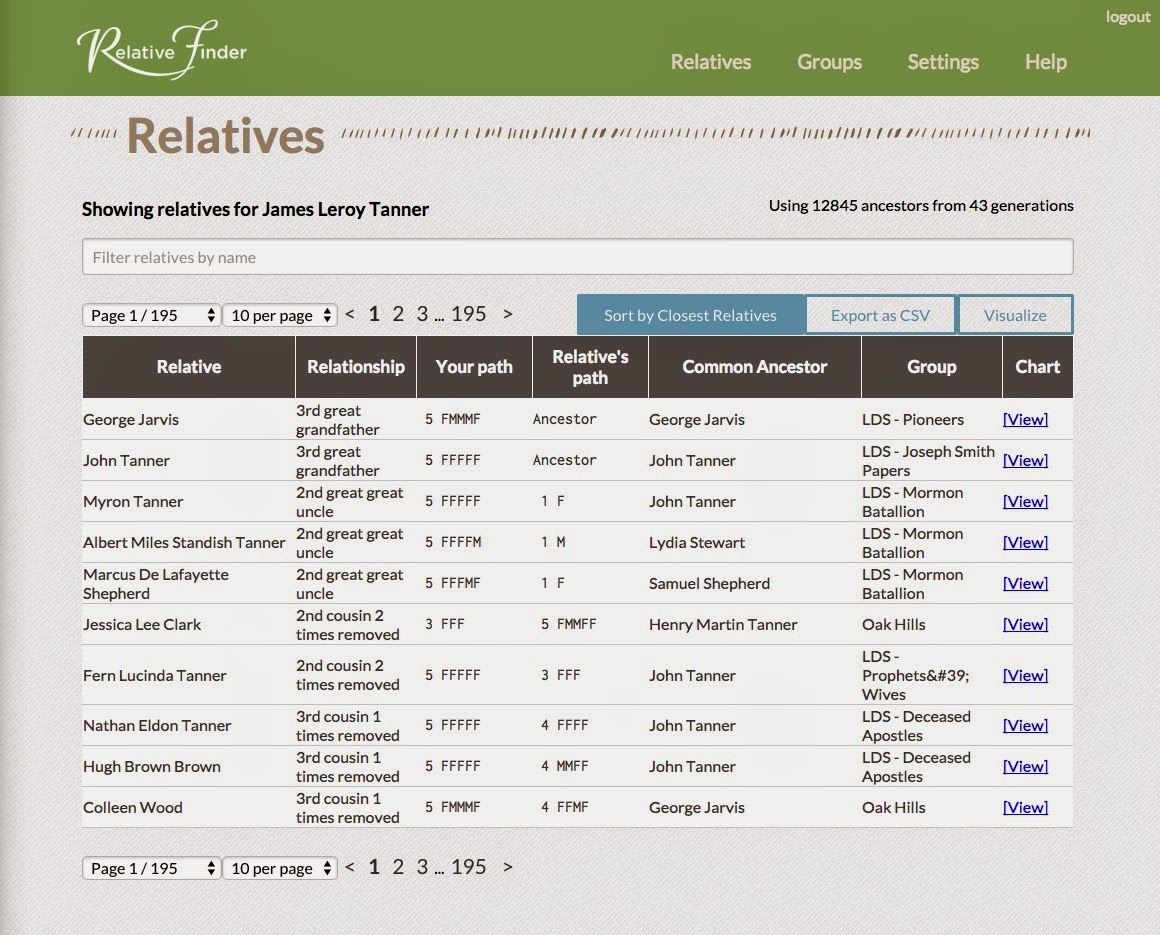The image size is (1160, 935).
Task: Open the Settings page
Action: pos(942,62)
